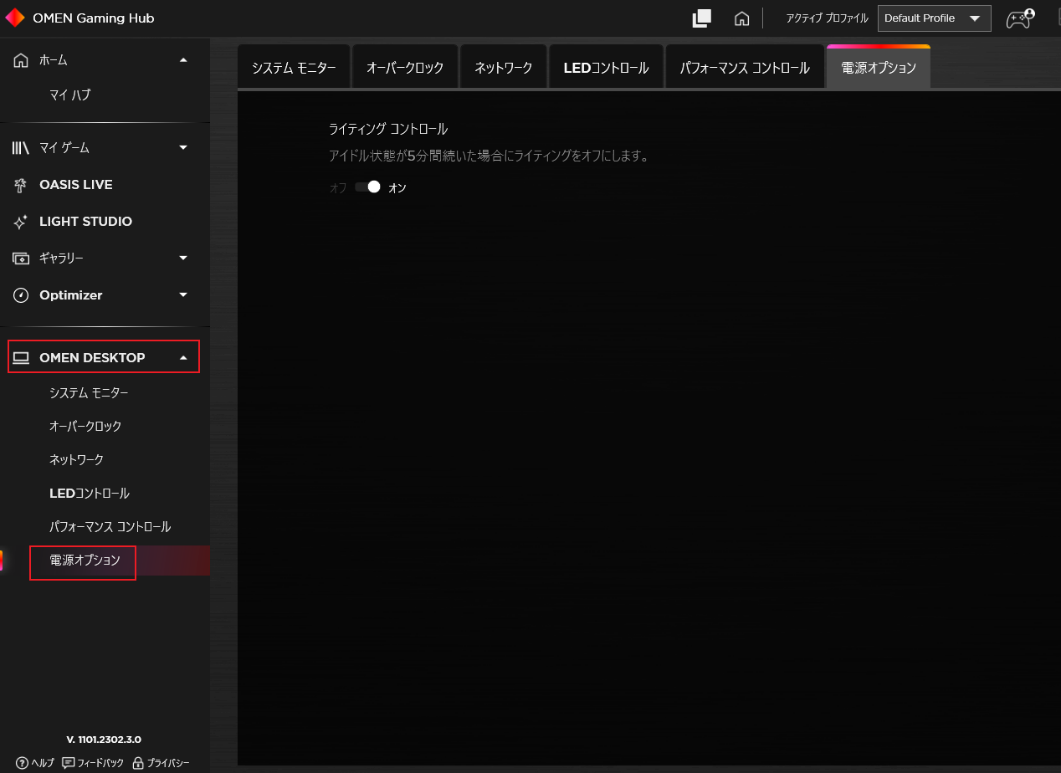Select ネットワーク in the sidebar
The width and height of the screenshot is (1061, 773).
[x=76, y=460]
